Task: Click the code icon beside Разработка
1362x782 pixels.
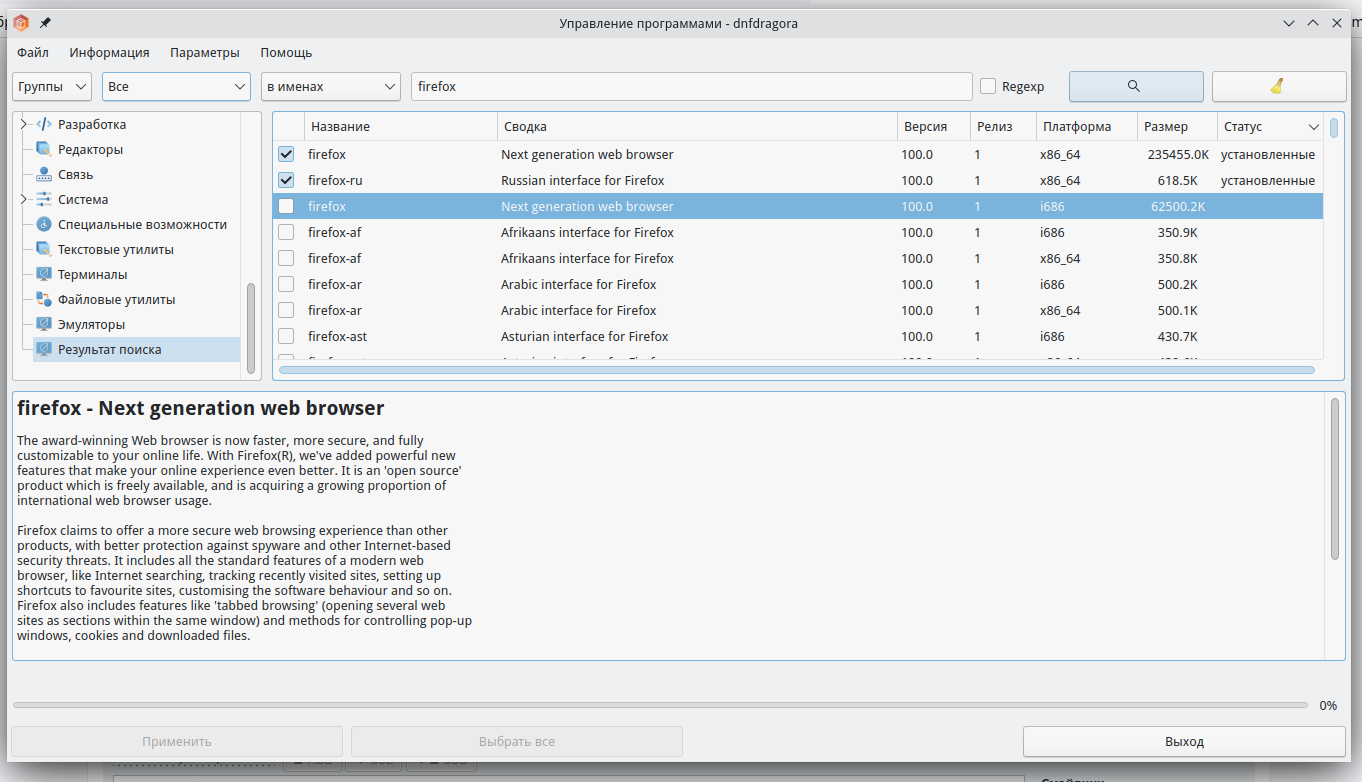Action: pyautogui.click(x=44, y=125)
